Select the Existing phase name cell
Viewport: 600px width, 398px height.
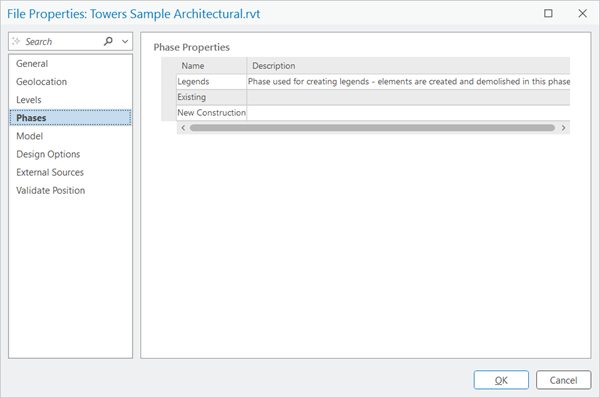[212, 97]
